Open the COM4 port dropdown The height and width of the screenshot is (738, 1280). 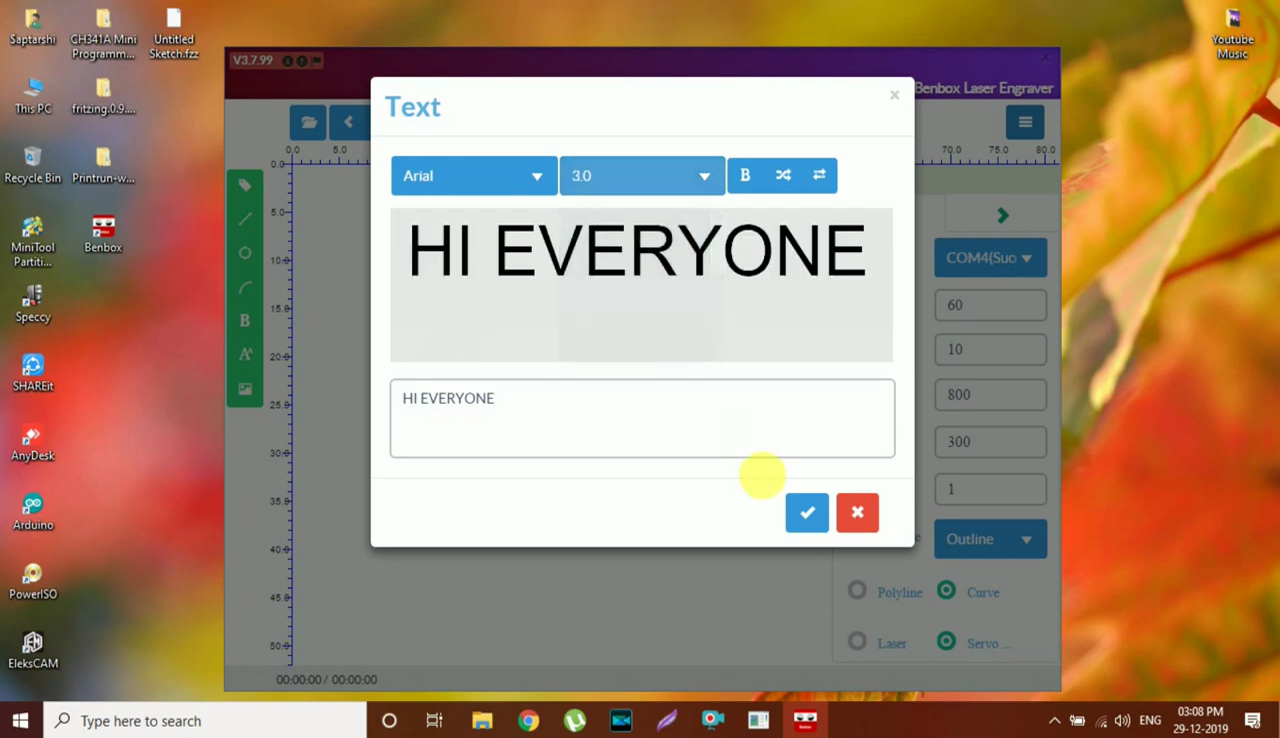point(990,257)
